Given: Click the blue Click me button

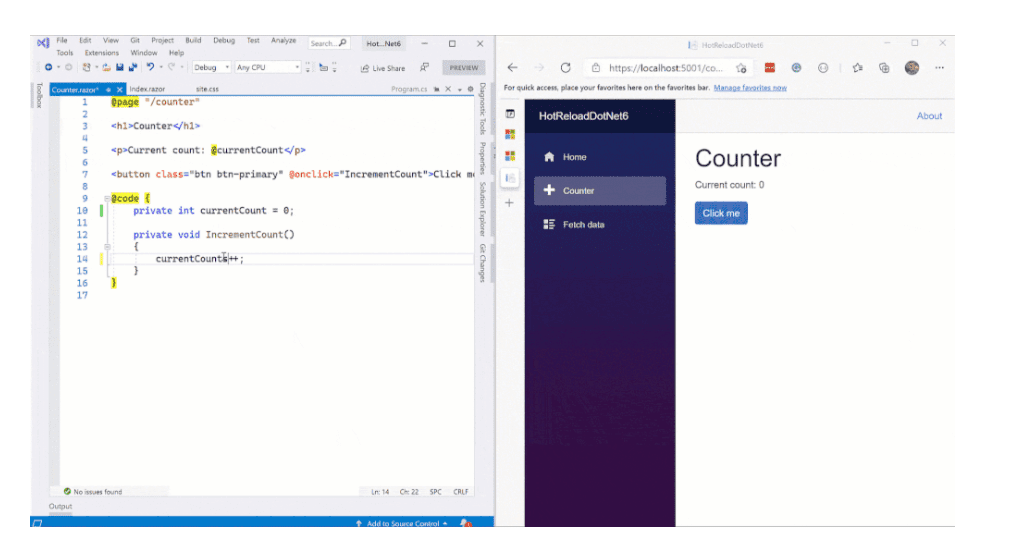Looking at the screenshot, I should [721, 213].
